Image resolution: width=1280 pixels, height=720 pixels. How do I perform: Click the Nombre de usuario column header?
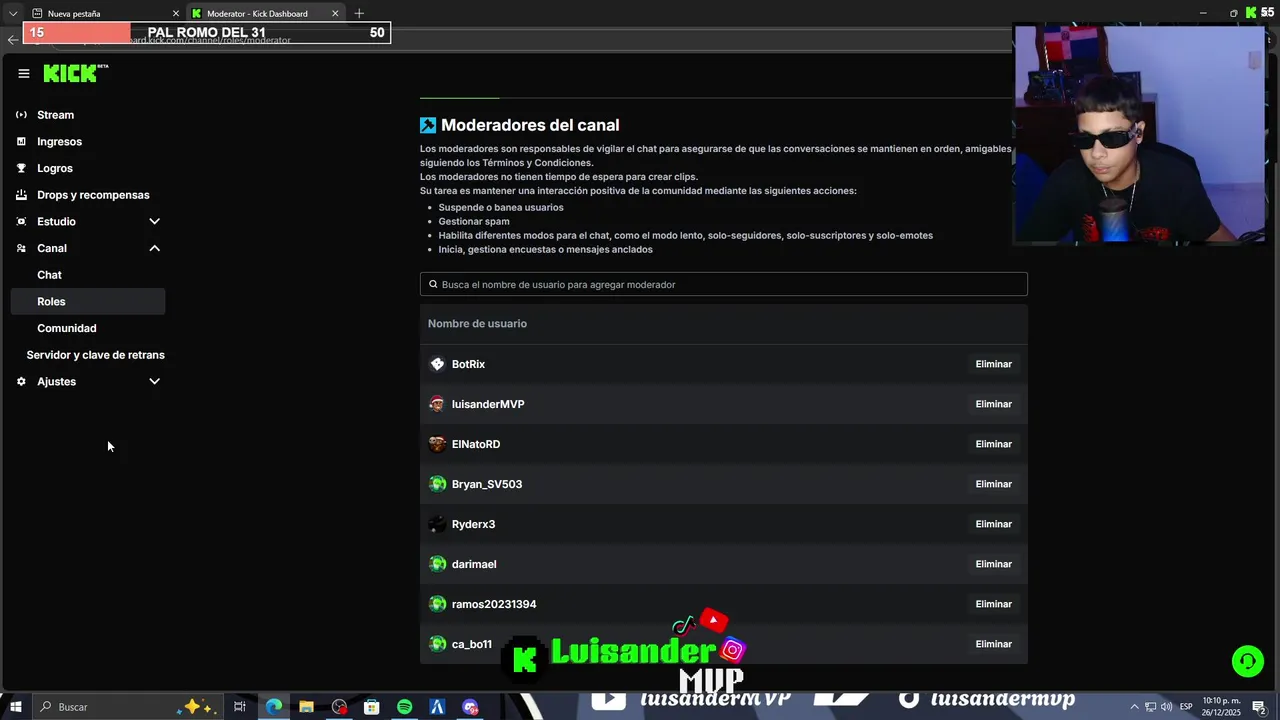click(x=477, y=324)
